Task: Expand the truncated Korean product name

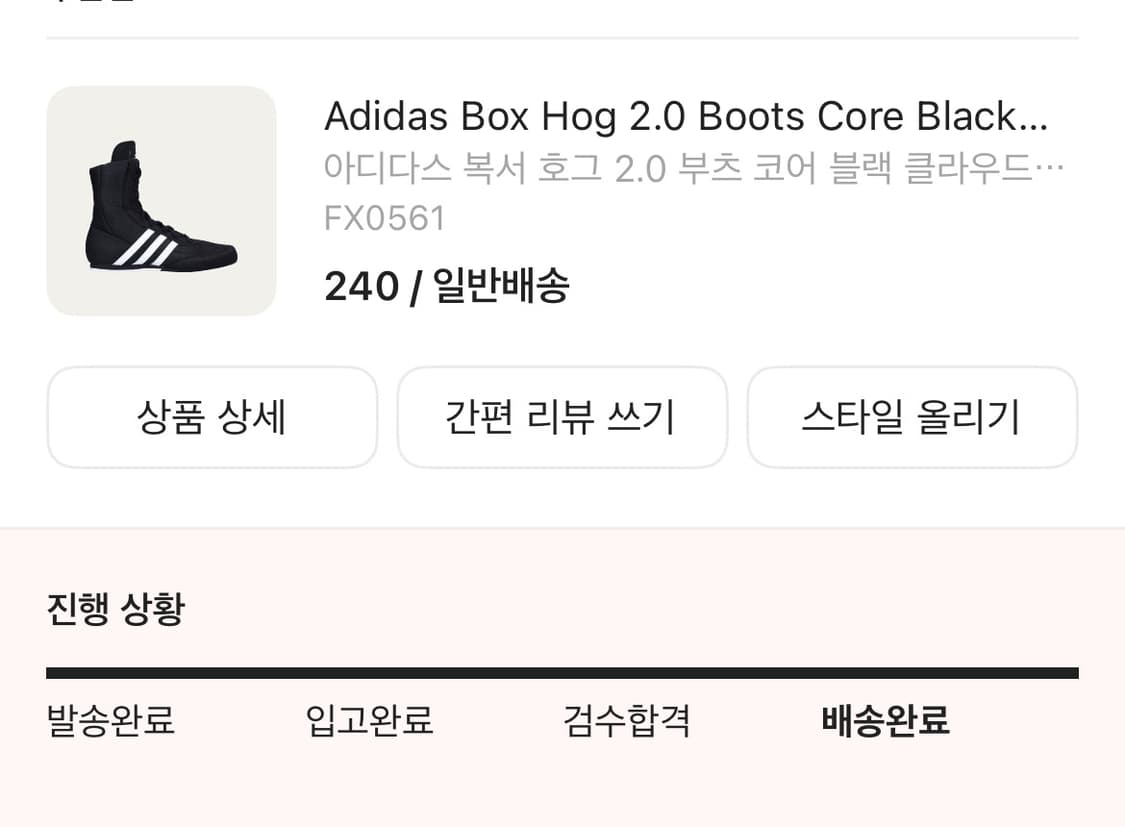Action: (x=694, y=167)
